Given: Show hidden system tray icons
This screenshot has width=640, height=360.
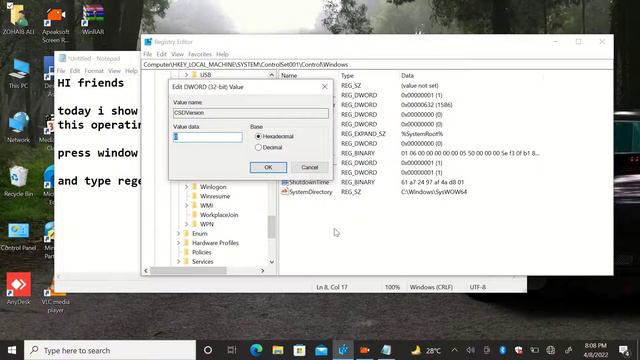Looking at the screenshot, I should click(454, 350).
